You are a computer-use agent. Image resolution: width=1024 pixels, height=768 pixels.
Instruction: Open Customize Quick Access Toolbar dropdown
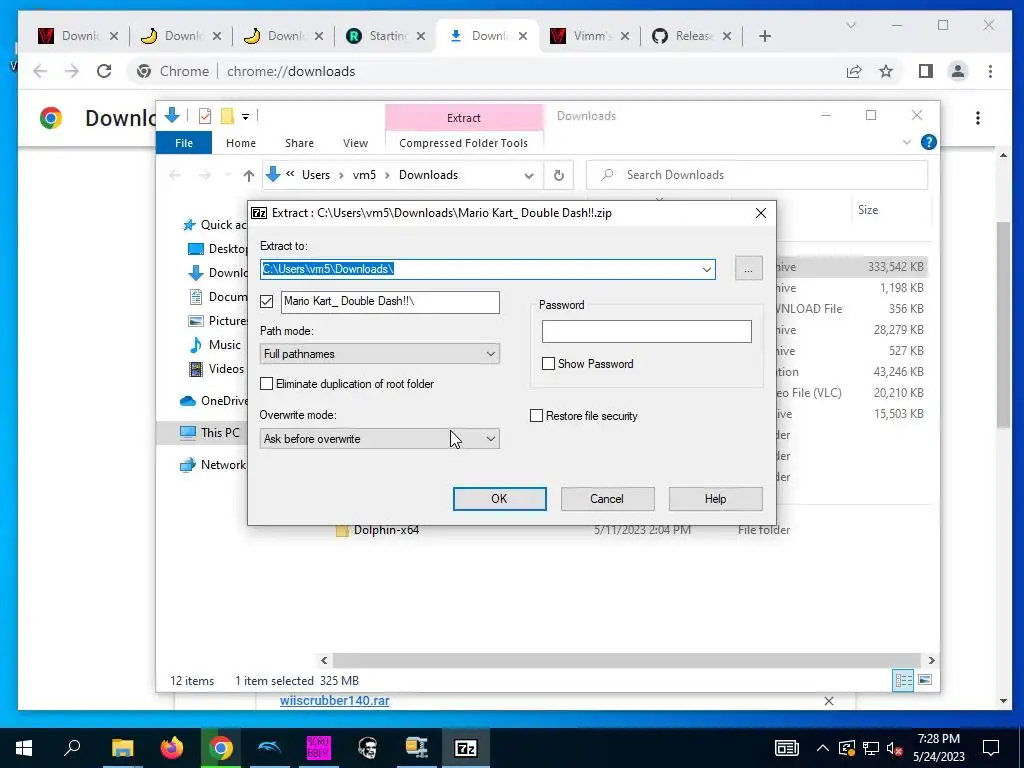click(x=246, y=117)
